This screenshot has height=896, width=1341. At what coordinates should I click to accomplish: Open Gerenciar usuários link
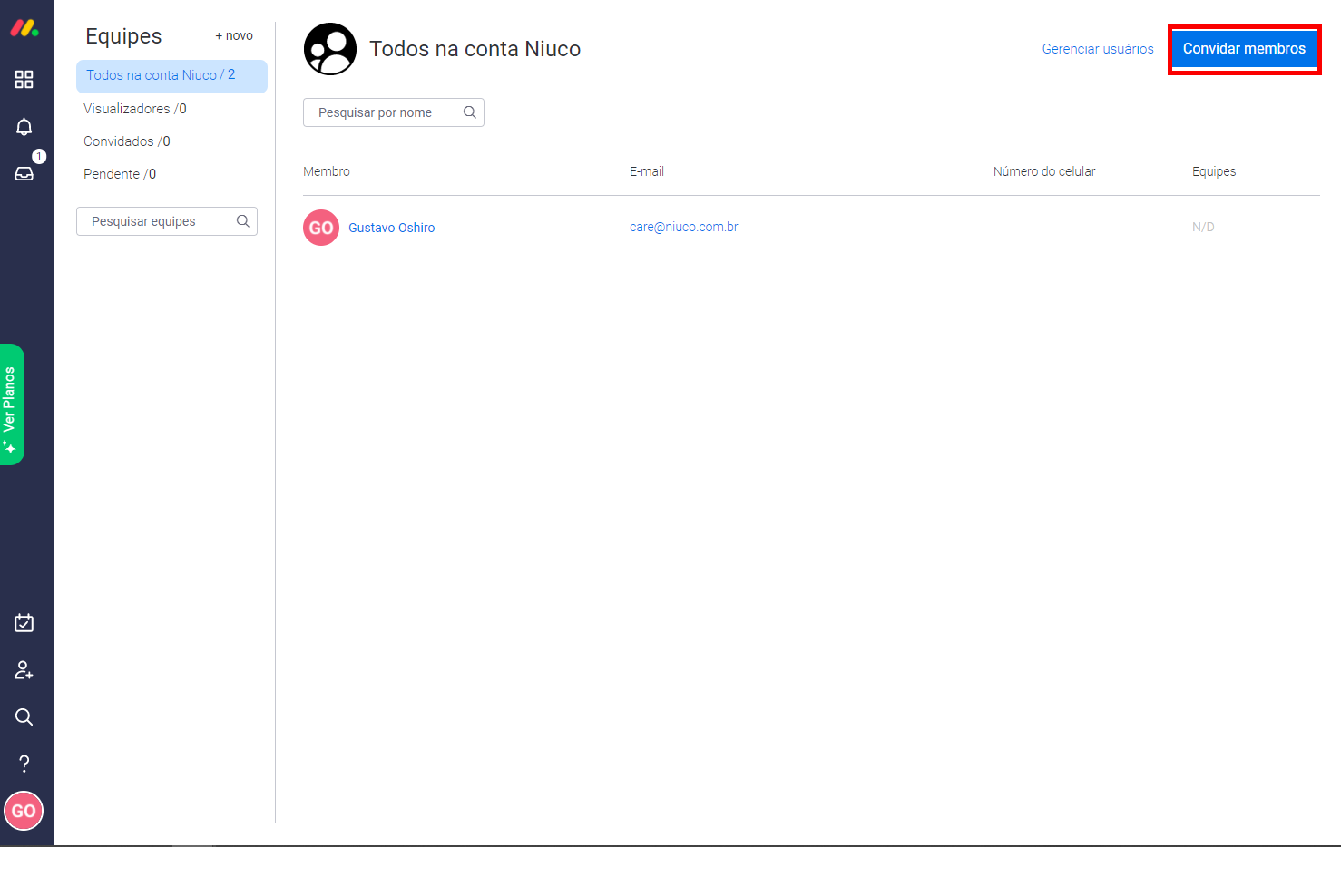(x=1098, y=49)
